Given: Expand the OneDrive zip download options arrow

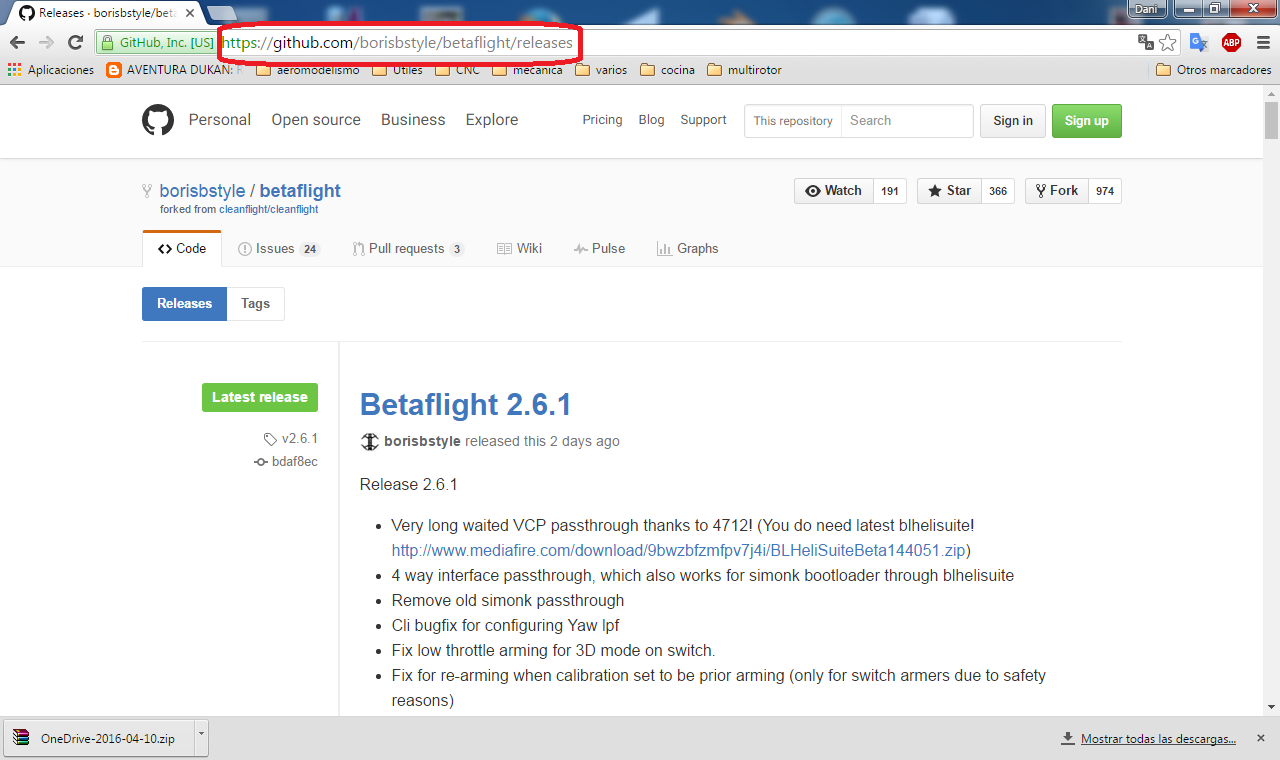Looking at the screenshot, I should tap(201, 739).
